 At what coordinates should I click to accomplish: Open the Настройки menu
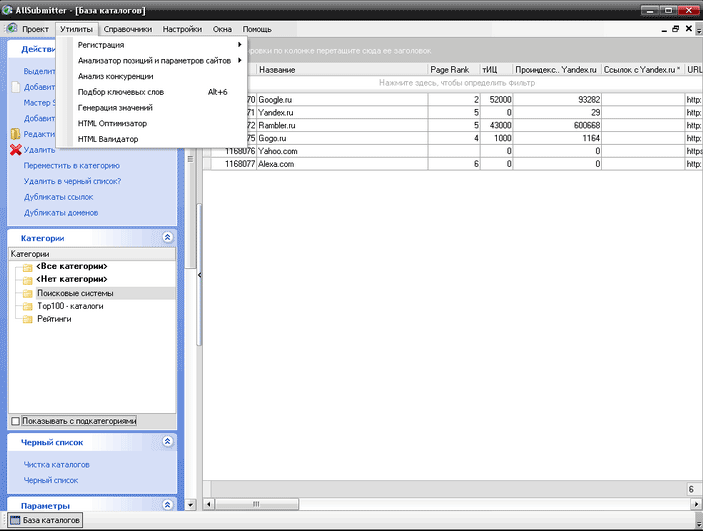[182, 29]
